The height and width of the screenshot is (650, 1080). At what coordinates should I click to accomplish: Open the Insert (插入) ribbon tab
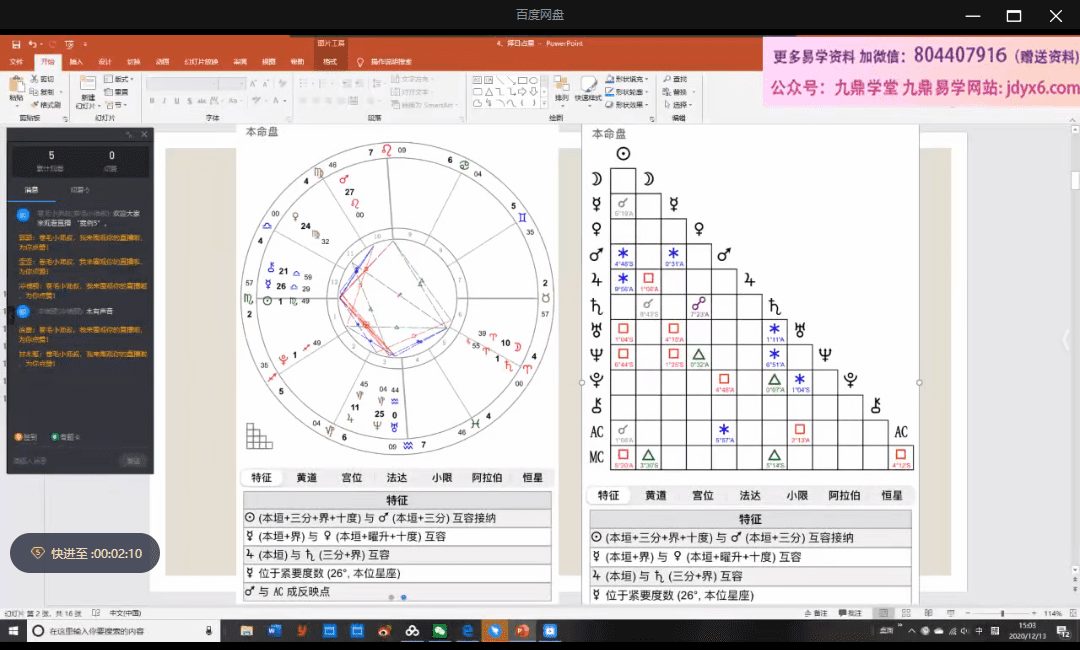pos(76,61)
